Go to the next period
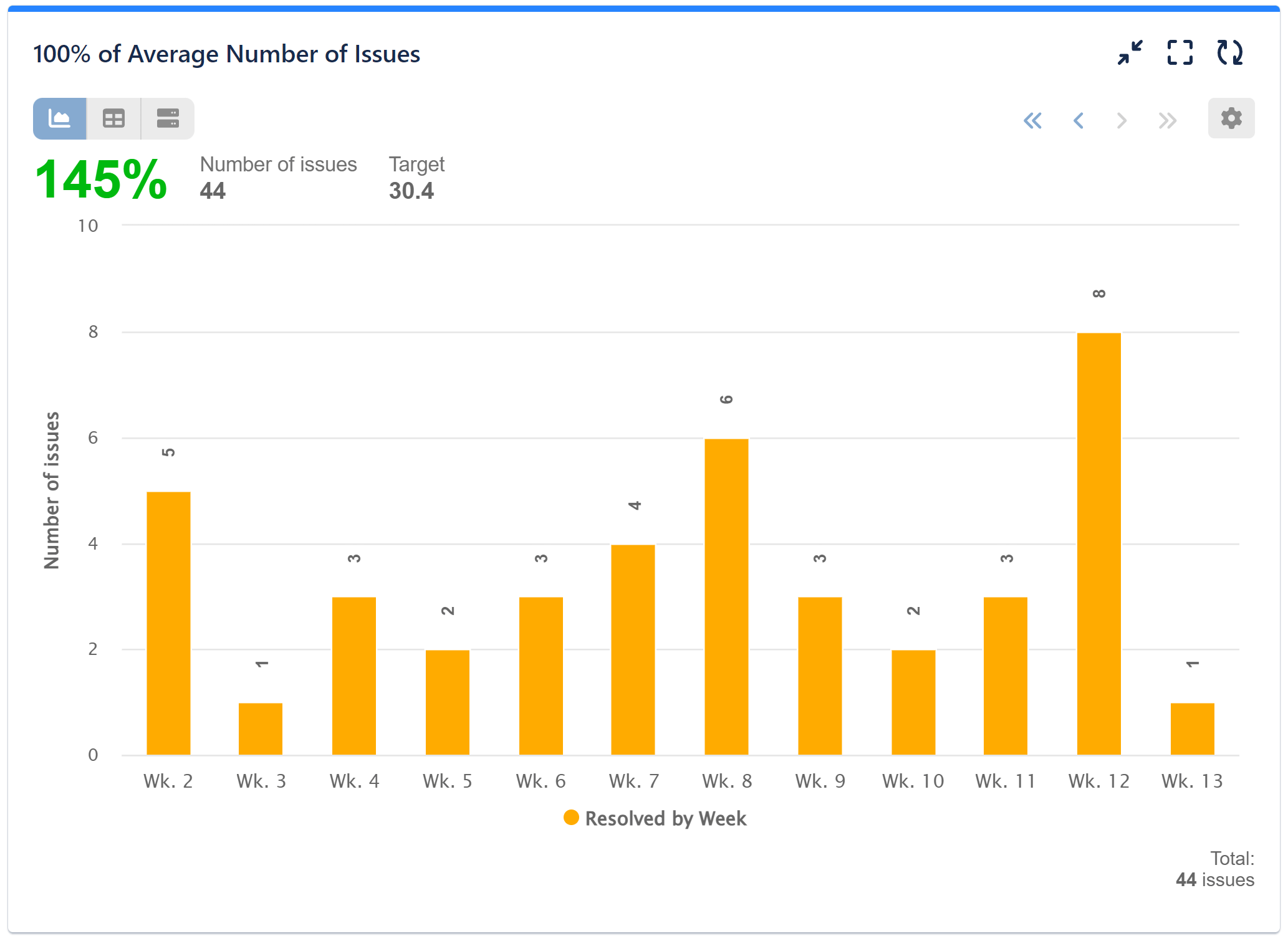1288x936 pixels. tap(1122, 121)
